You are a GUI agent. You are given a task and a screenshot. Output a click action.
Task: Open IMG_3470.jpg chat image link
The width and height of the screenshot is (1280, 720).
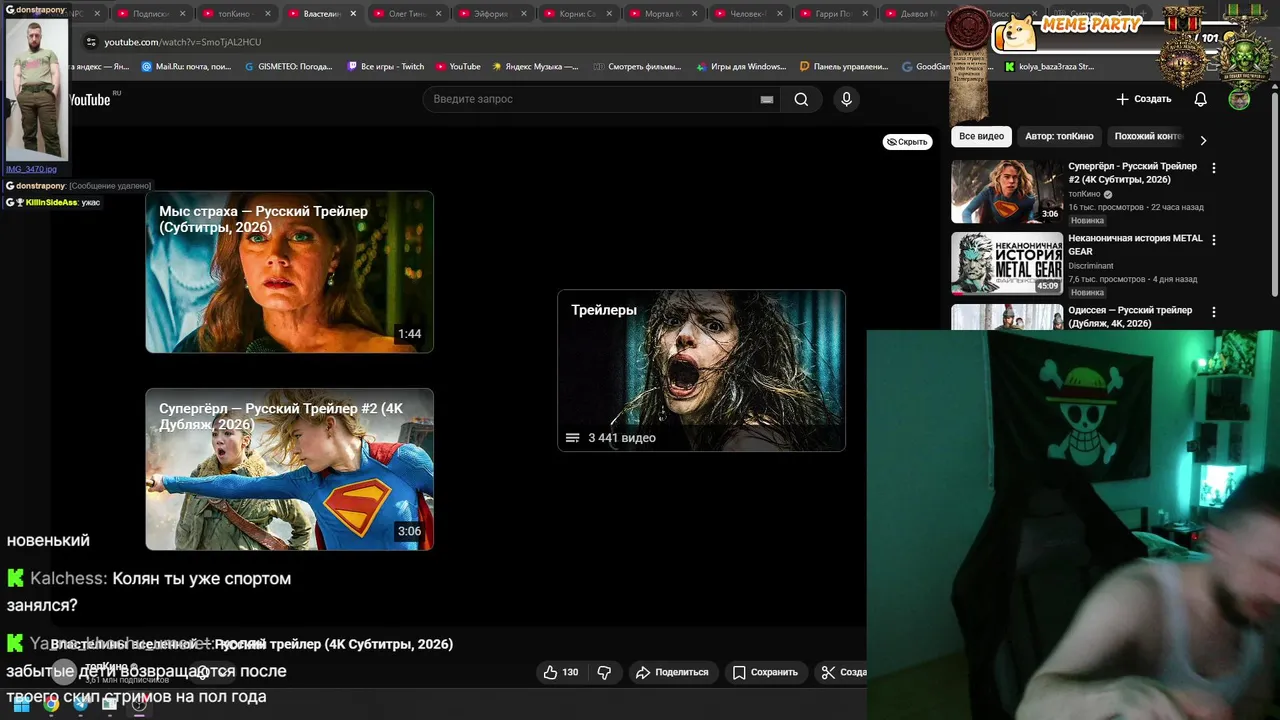[x=31, y=169]
